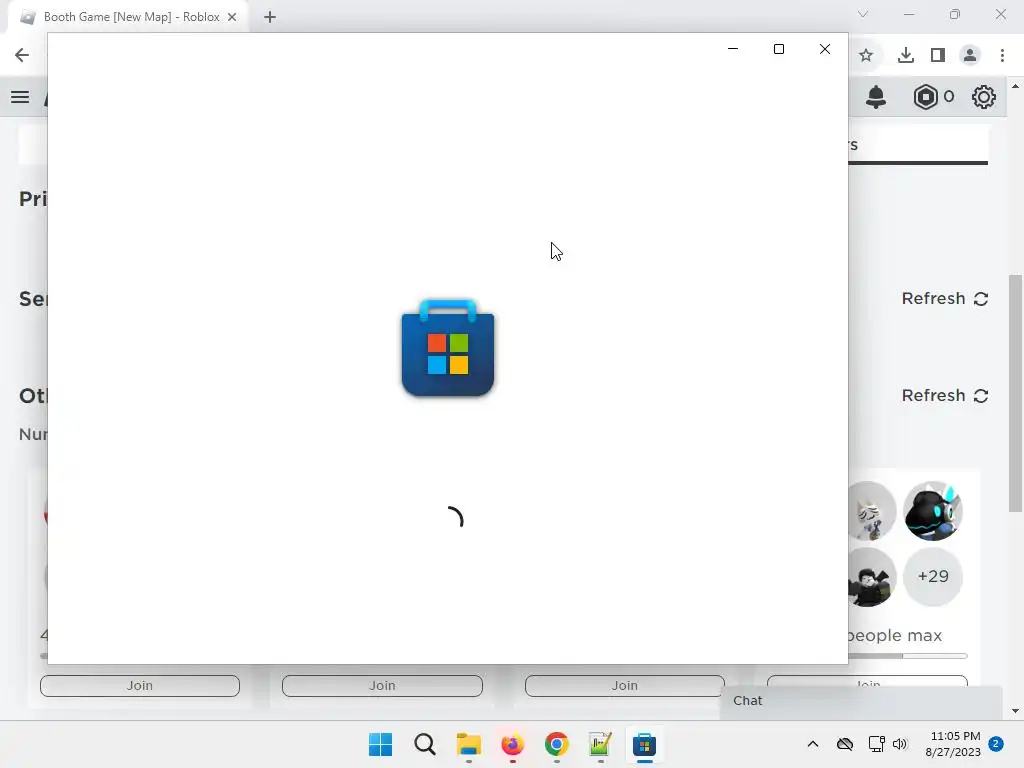Image resolution: width=1024 pixels, height=768 pixels.
Task: Click the +29 more players bubble
Action: coord(933,577)
